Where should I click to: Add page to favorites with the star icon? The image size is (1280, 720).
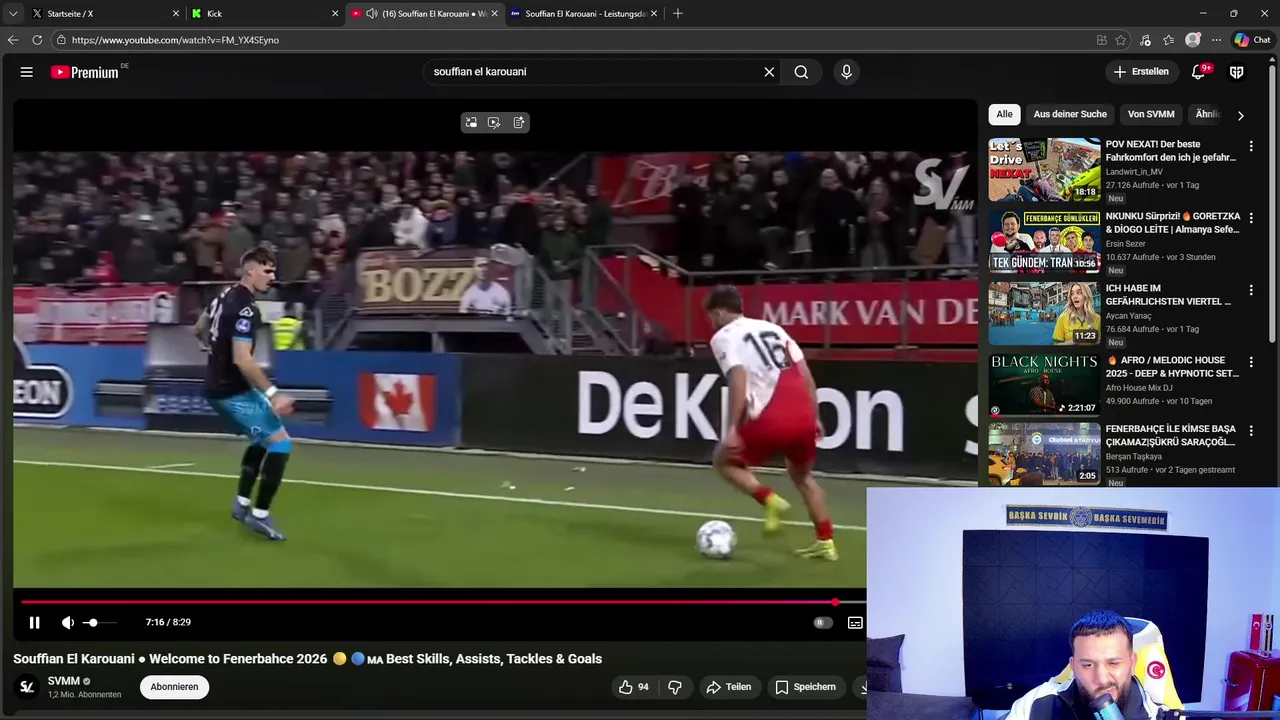point(1121,40)
